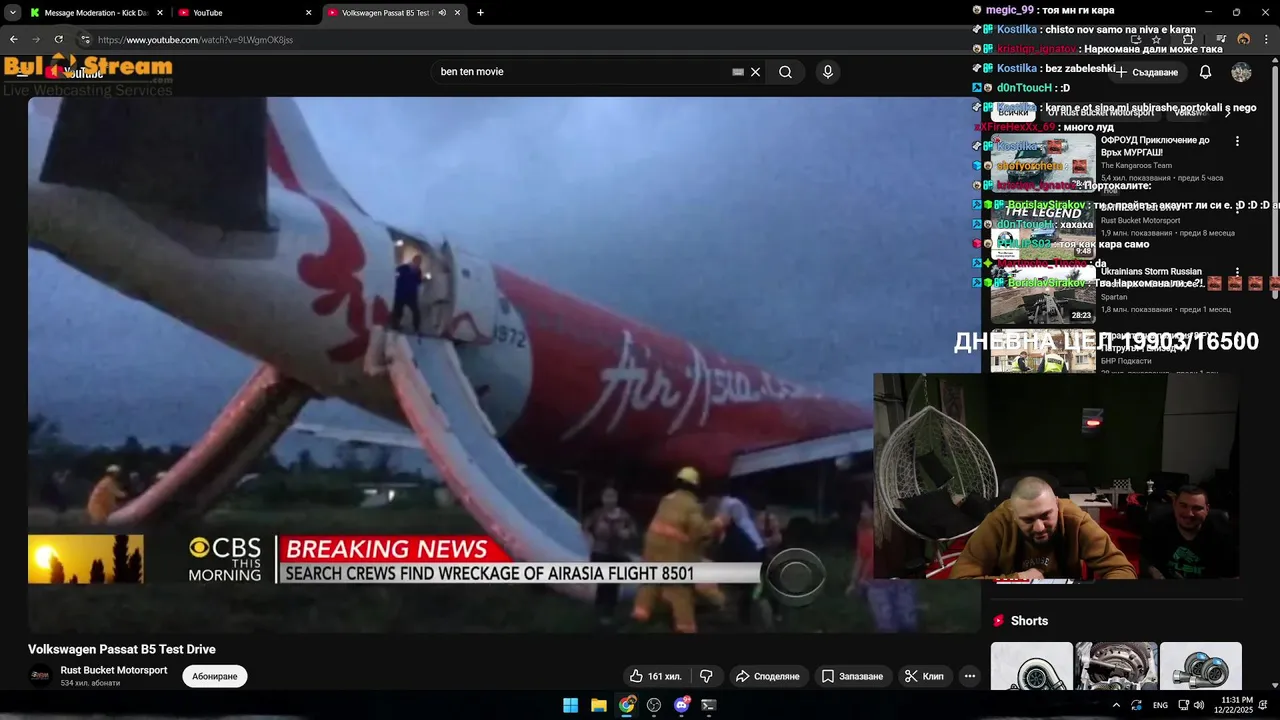Viewport: 1280px width, 720px height.
Task: Open the THE LEGEND video thumbnail
Action: click(x=1043, y=229)
